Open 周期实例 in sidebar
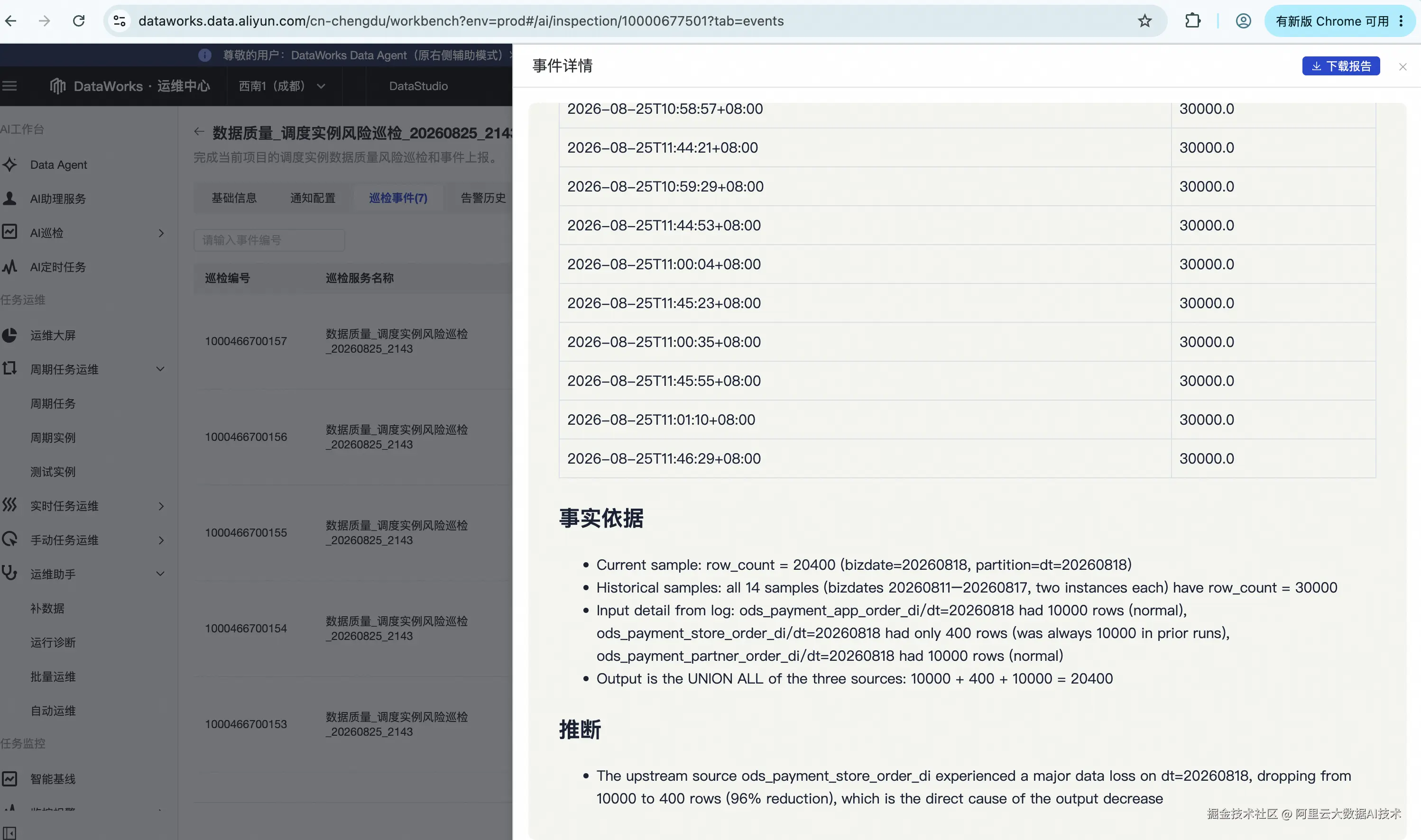This screenshot has height=840, width=1421. coord(53,438)
